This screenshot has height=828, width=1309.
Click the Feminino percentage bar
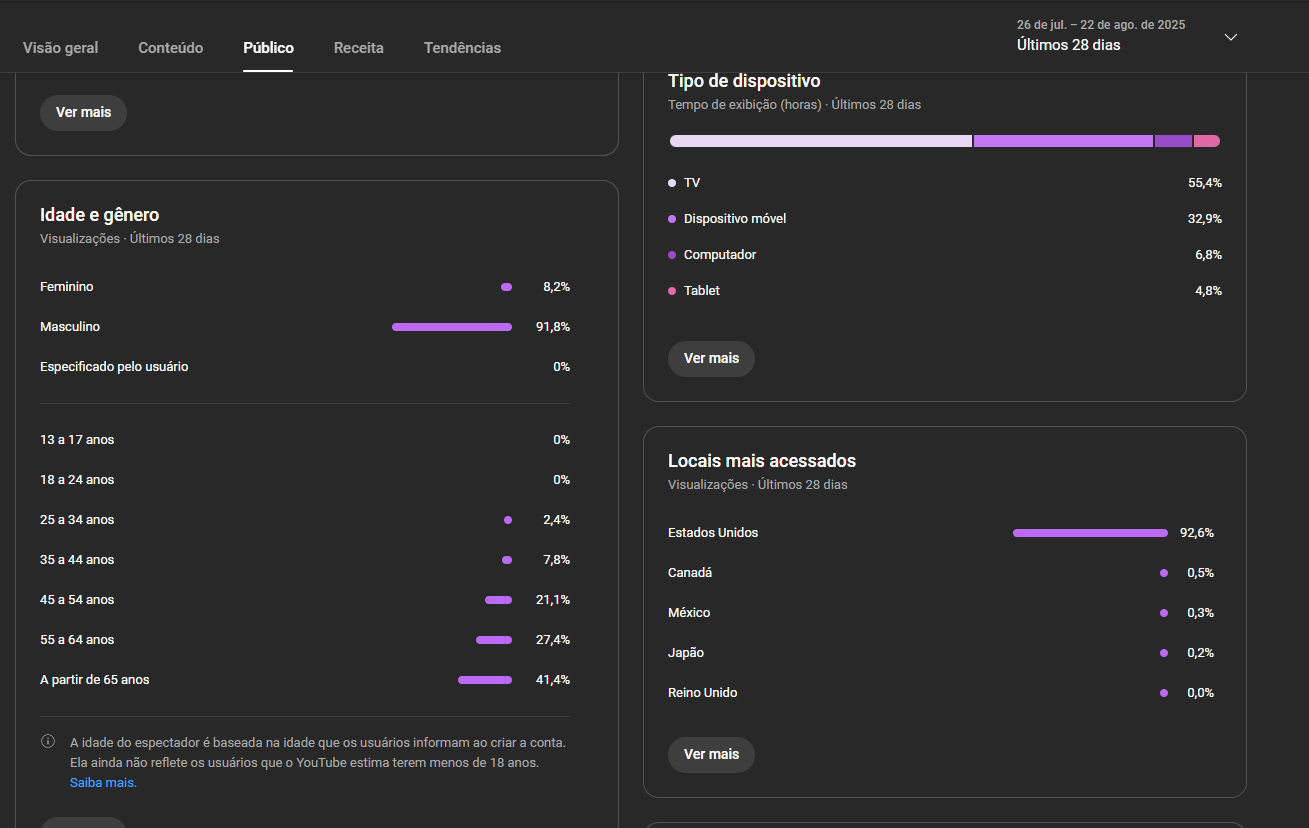click(x=506, y=287)
